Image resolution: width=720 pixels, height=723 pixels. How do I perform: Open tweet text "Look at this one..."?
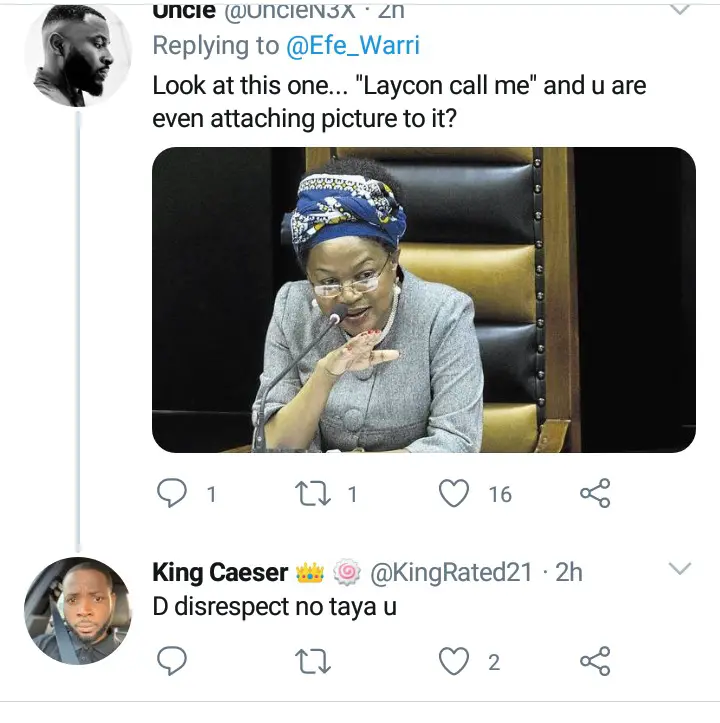pyautogui.click(x=398, y=101)
